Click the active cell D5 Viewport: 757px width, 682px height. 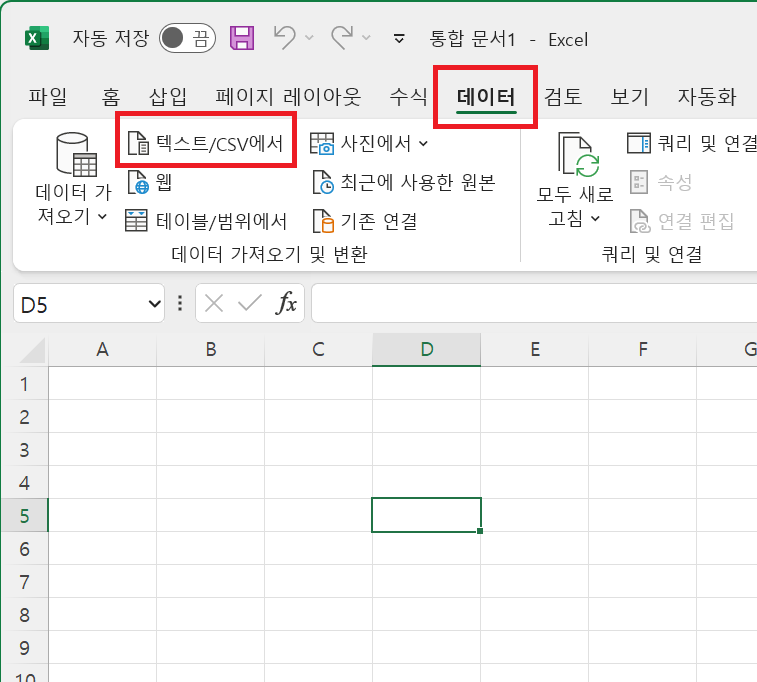pyautogui.click(x=426, y=515)
